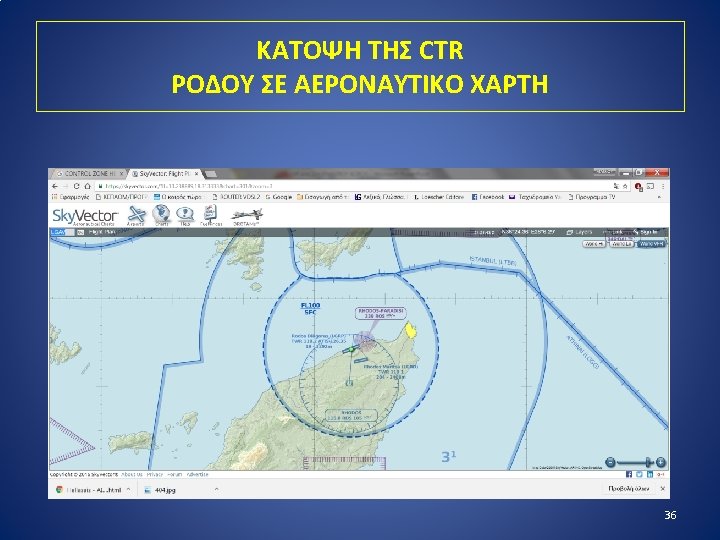Open the 404.jpg downloaded file

click(160, 489)
